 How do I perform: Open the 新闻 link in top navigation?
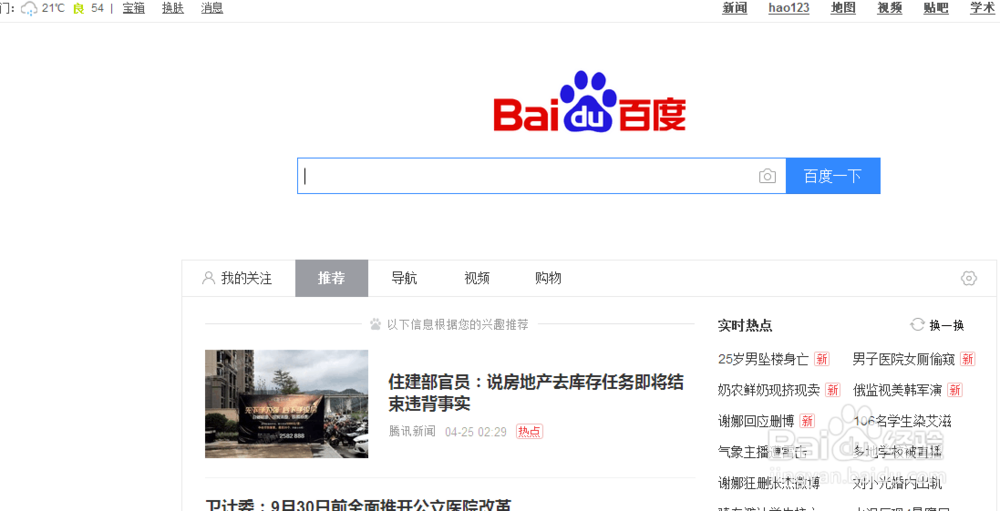735,8
